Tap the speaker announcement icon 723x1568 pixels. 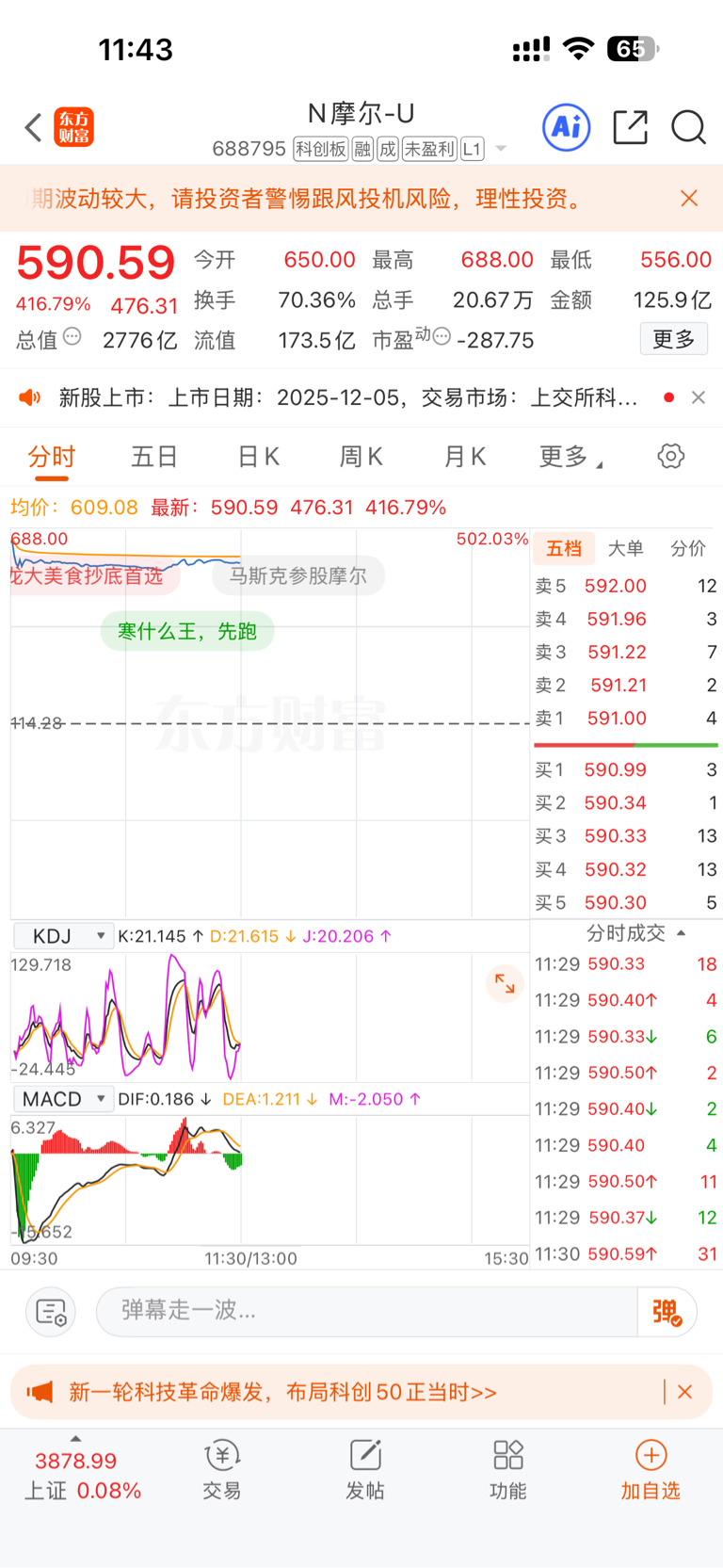point(30,397)
